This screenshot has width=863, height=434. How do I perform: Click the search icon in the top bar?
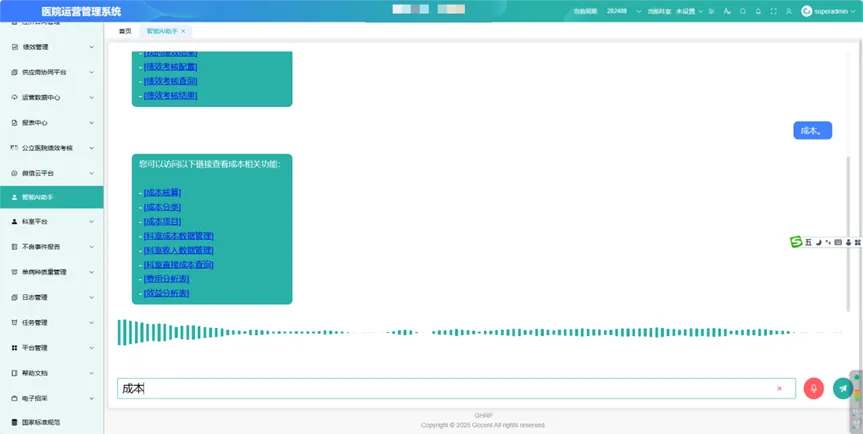[742, 11]
